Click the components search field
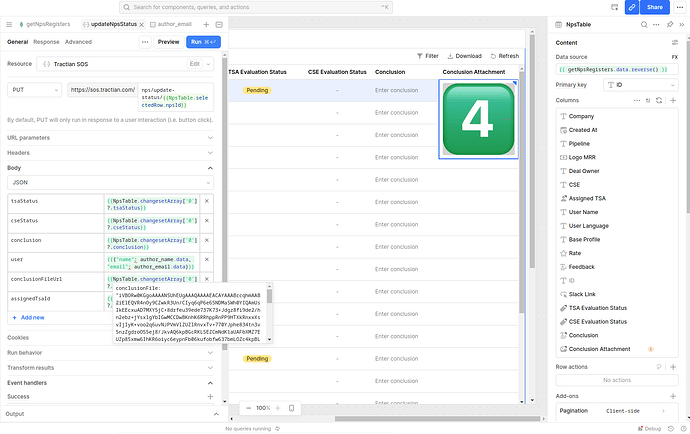Image resolution: width=690 pixels, height=434 pixels. point(256,7)
